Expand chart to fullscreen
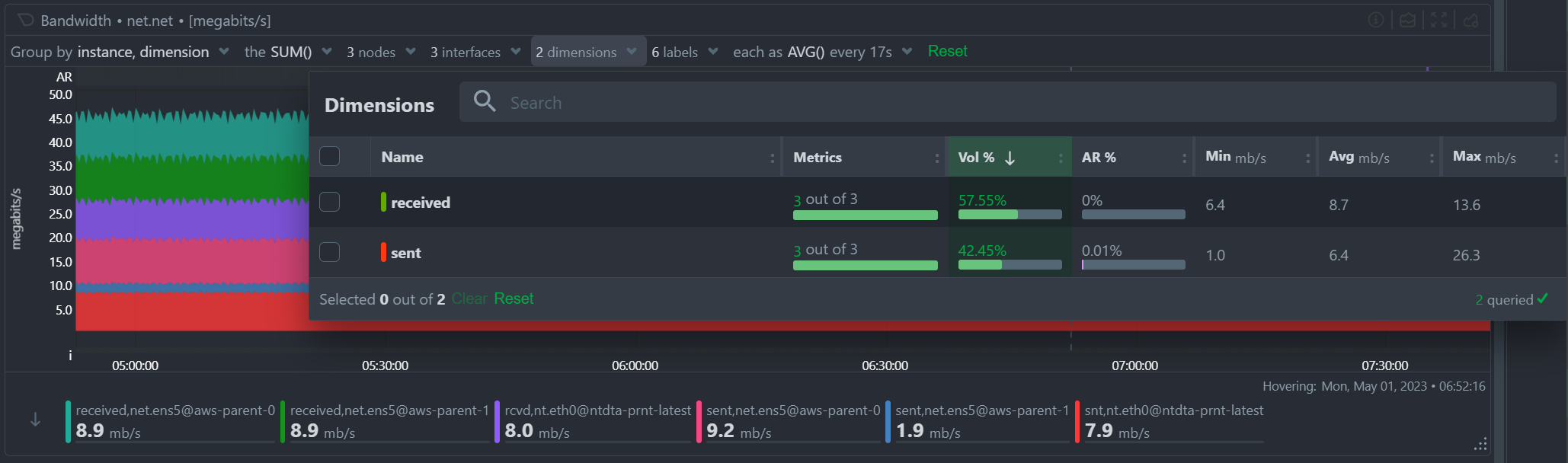 tap(1438, 20)
